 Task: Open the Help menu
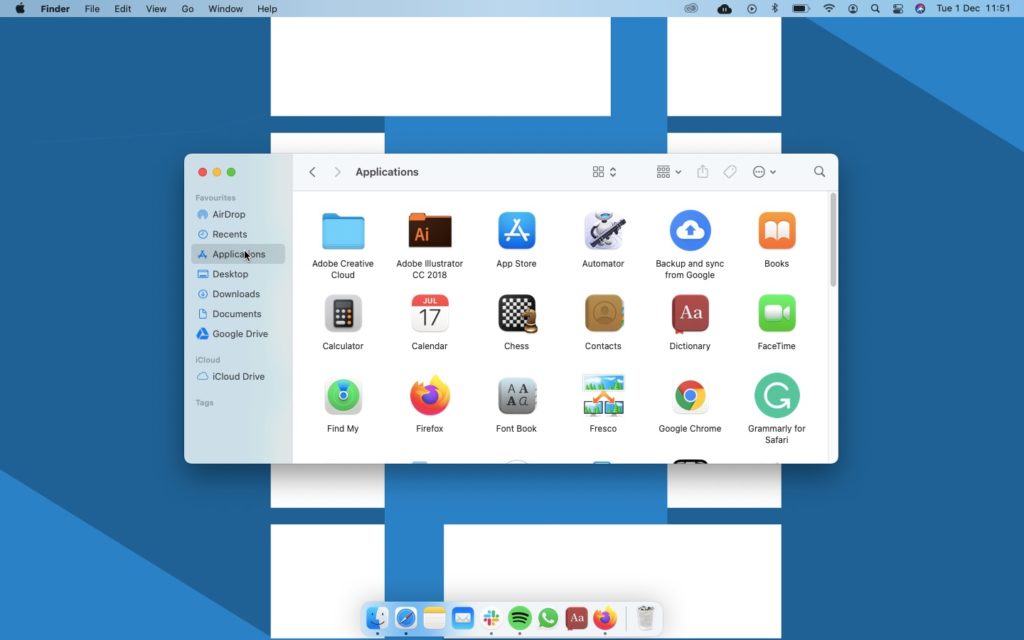tap(267, 8)
